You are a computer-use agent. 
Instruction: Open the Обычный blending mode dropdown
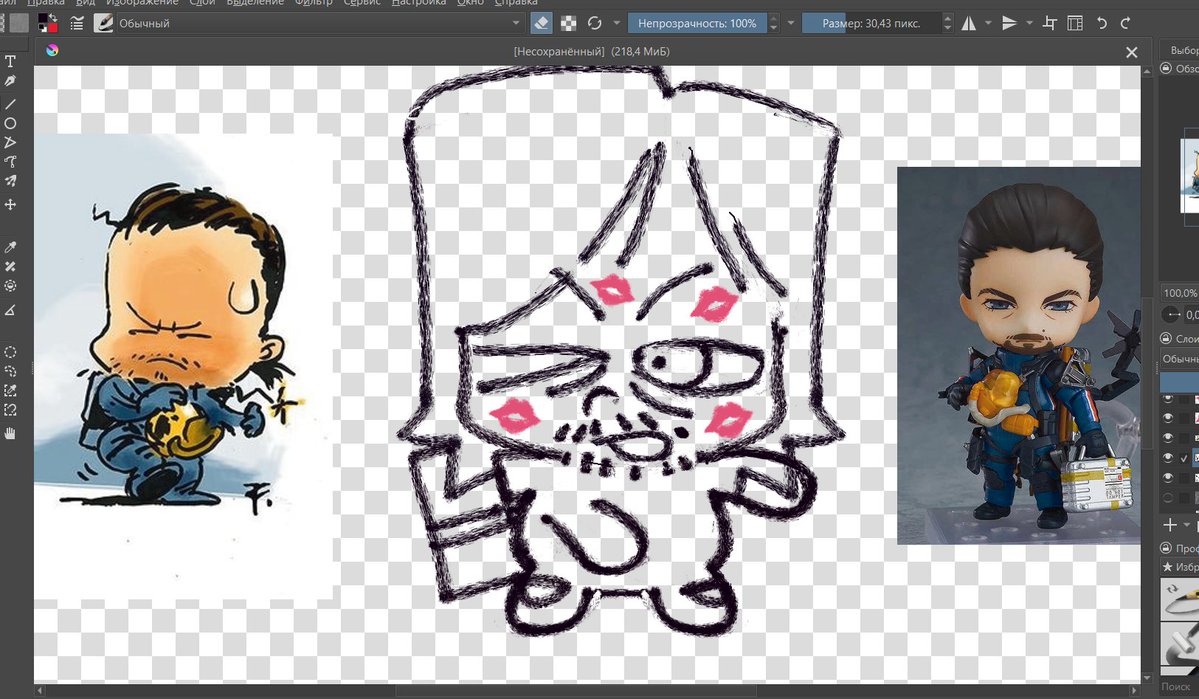(319, 24)
